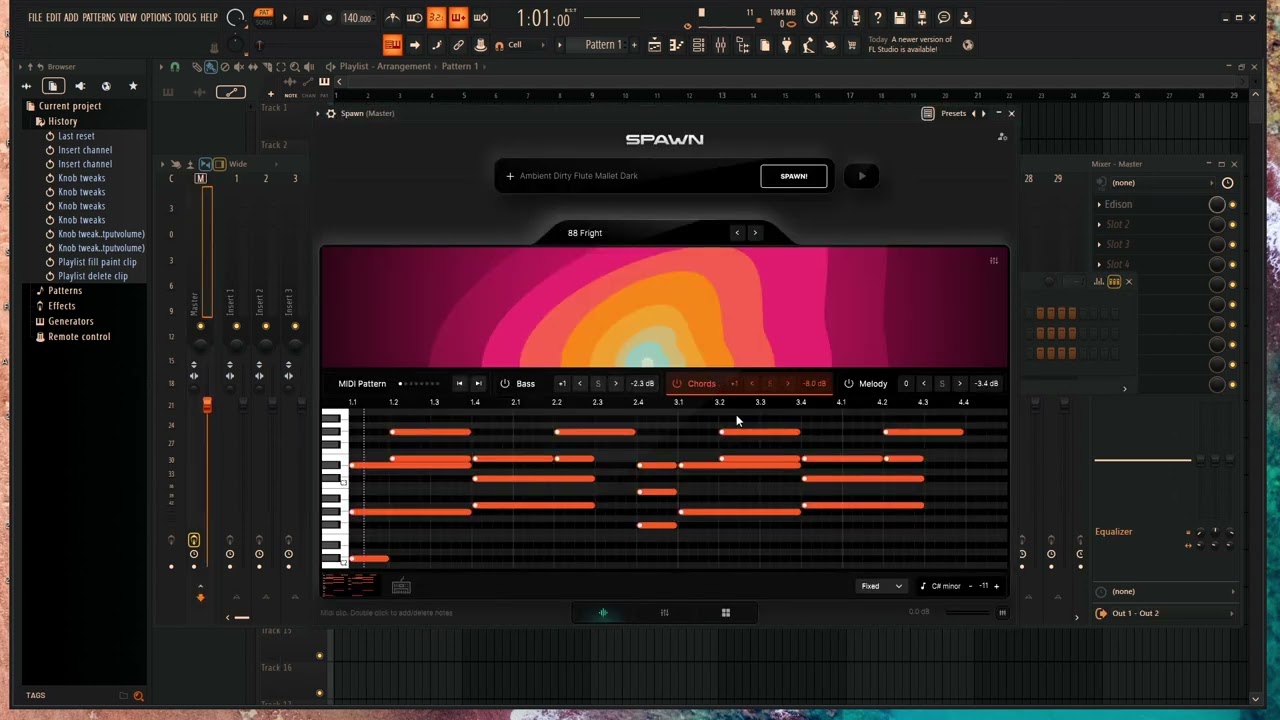Select 'Last reset' history entry

[76, 136]
